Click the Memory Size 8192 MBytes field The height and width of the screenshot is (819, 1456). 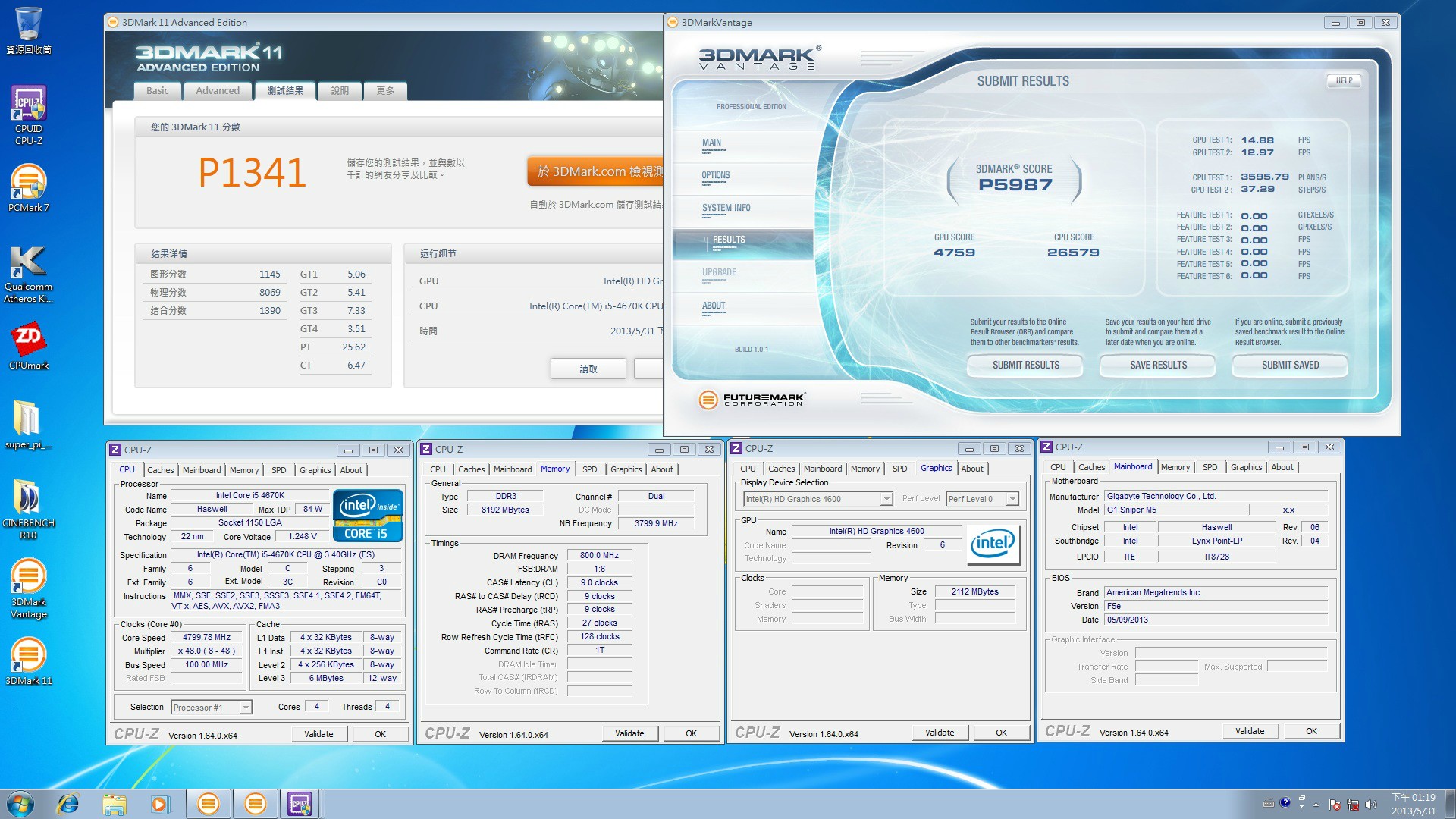point(505,510)
